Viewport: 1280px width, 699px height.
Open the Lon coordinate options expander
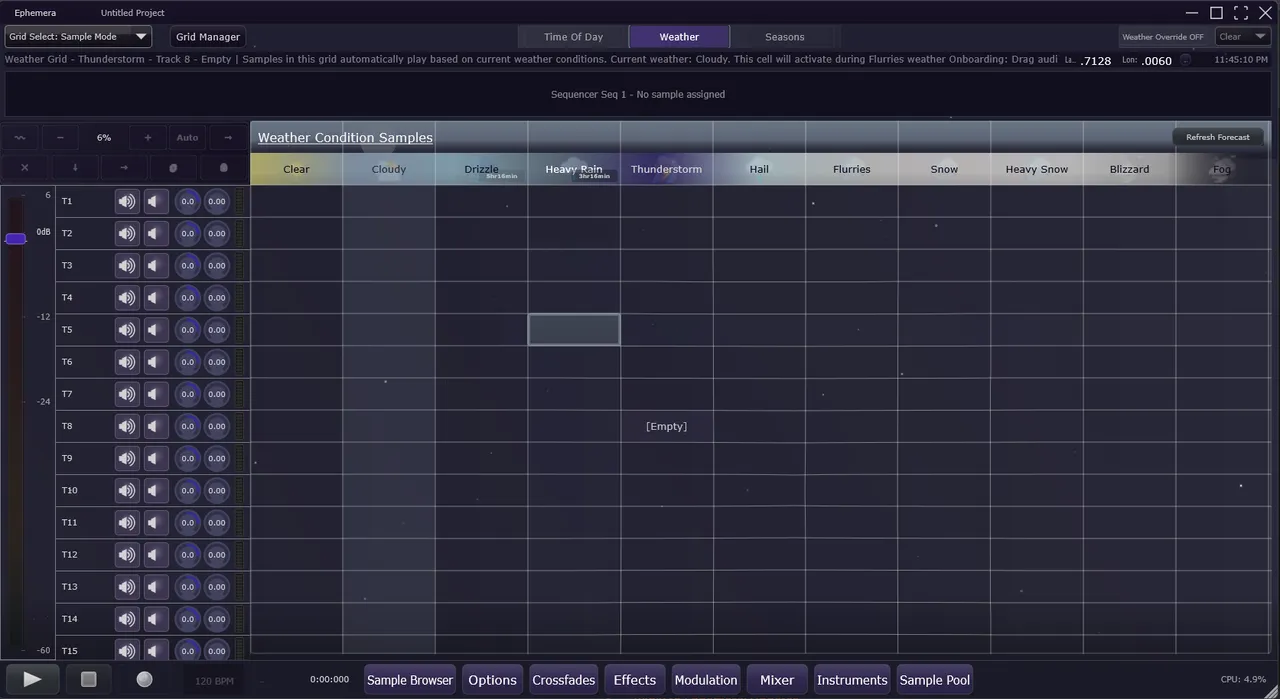[1185, 60]
